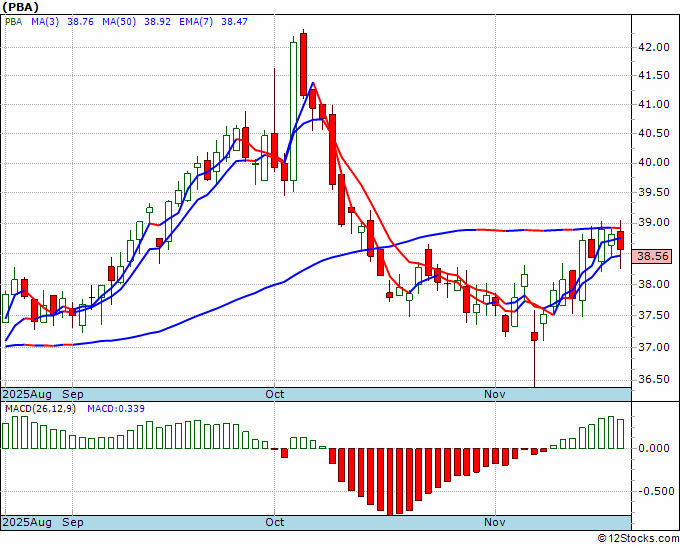
Task: Click the deepest red MACD histogram bar
Action: [390, 481]
